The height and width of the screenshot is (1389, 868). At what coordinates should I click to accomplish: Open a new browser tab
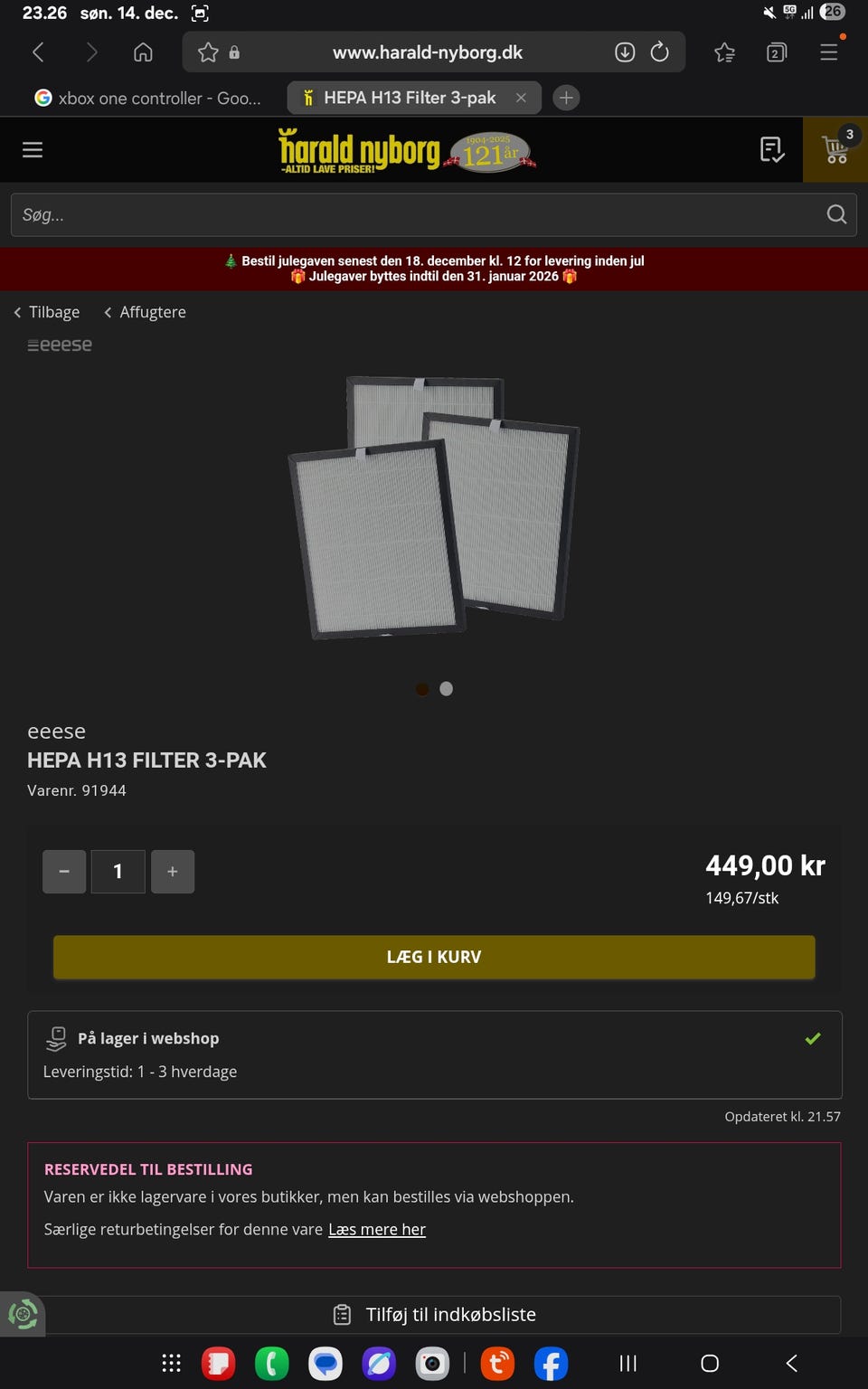point(566,98)
